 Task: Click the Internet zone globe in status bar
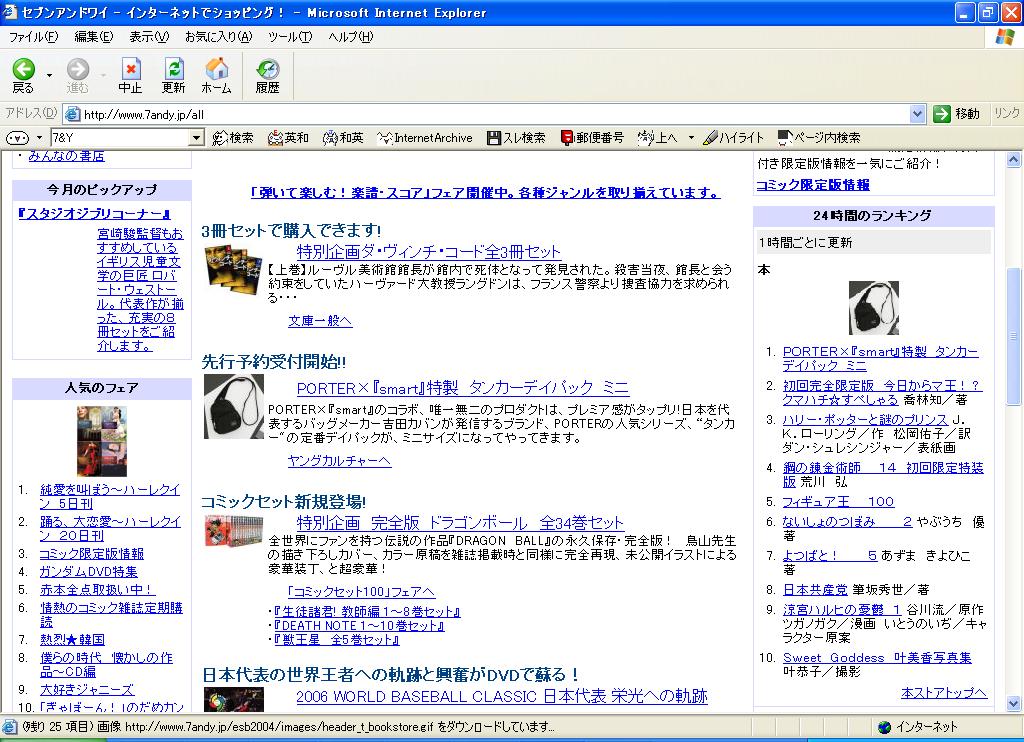tap(885, 727)
